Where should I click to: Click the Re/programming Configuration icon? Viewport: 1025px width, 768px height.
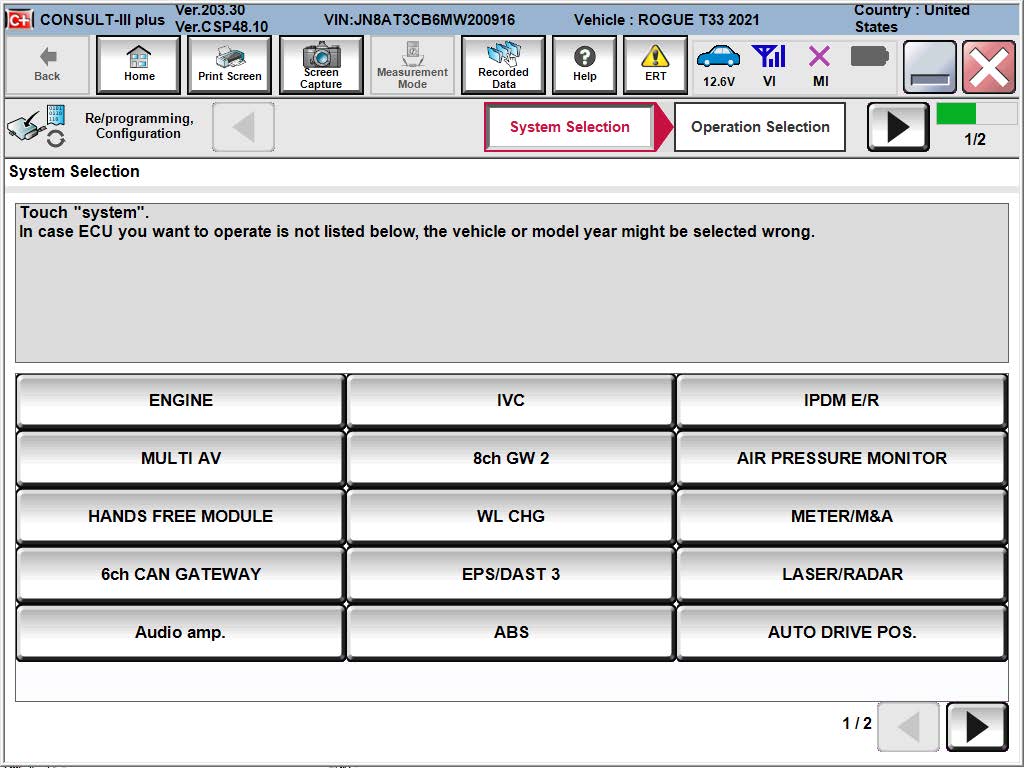click(x=37, y=125)
